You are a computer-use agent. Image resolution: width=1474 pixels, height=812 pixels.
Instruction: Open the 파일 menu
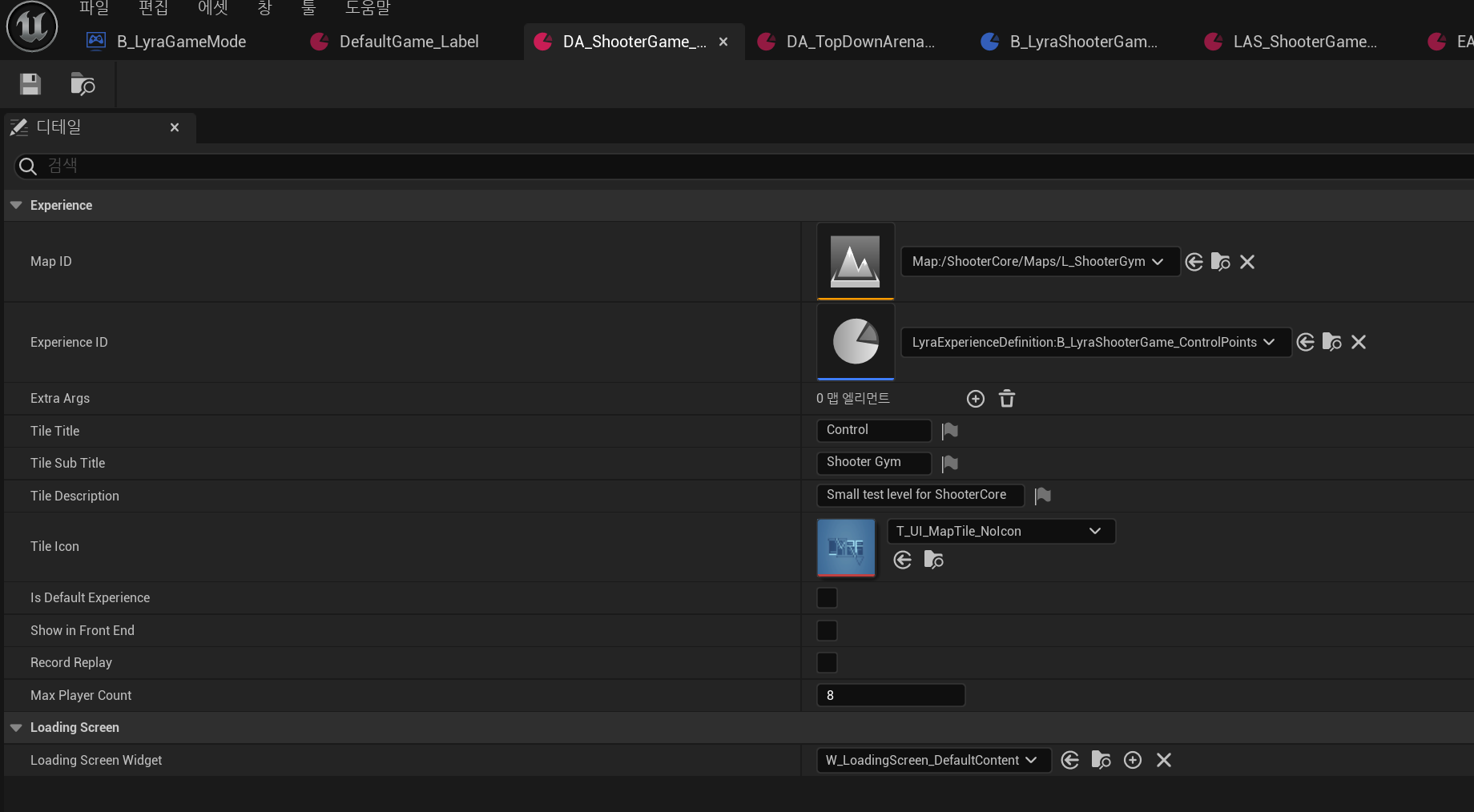pyautogui.click(x=94, y=8)
